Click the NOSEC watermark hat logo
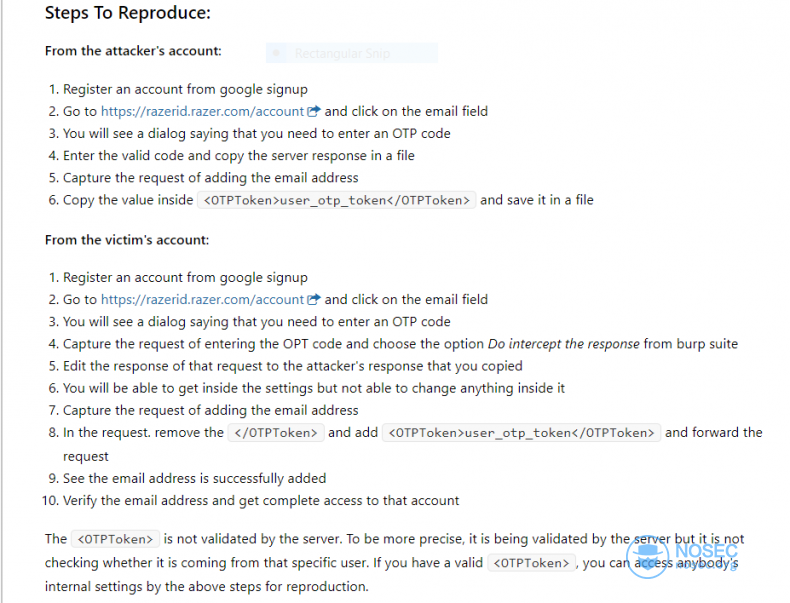 click(x=648, y=556)
